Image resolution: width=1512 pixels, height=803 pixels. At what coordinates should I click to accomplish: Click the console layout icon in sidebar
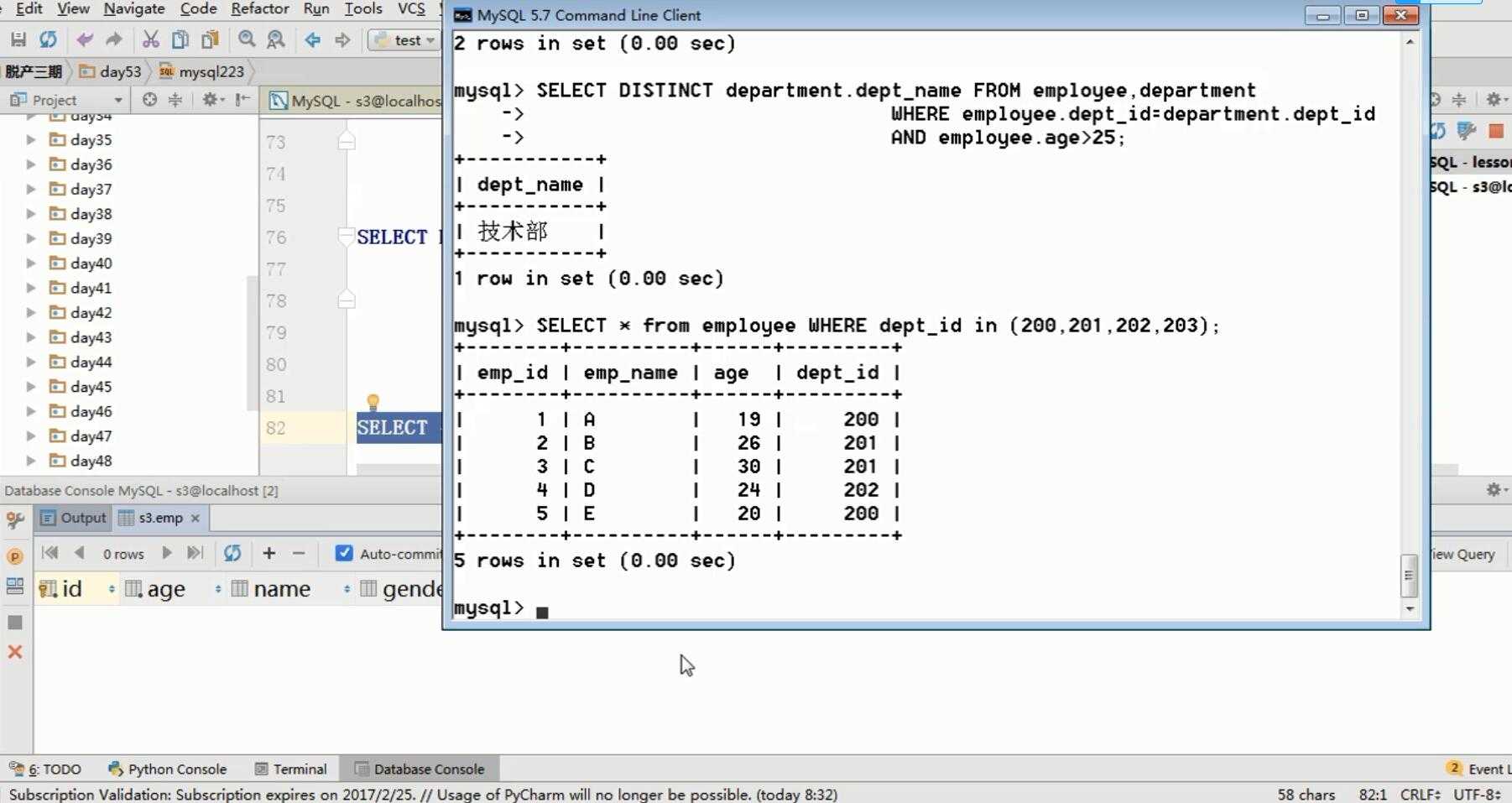pyautogui.click(x=15, y=587)
